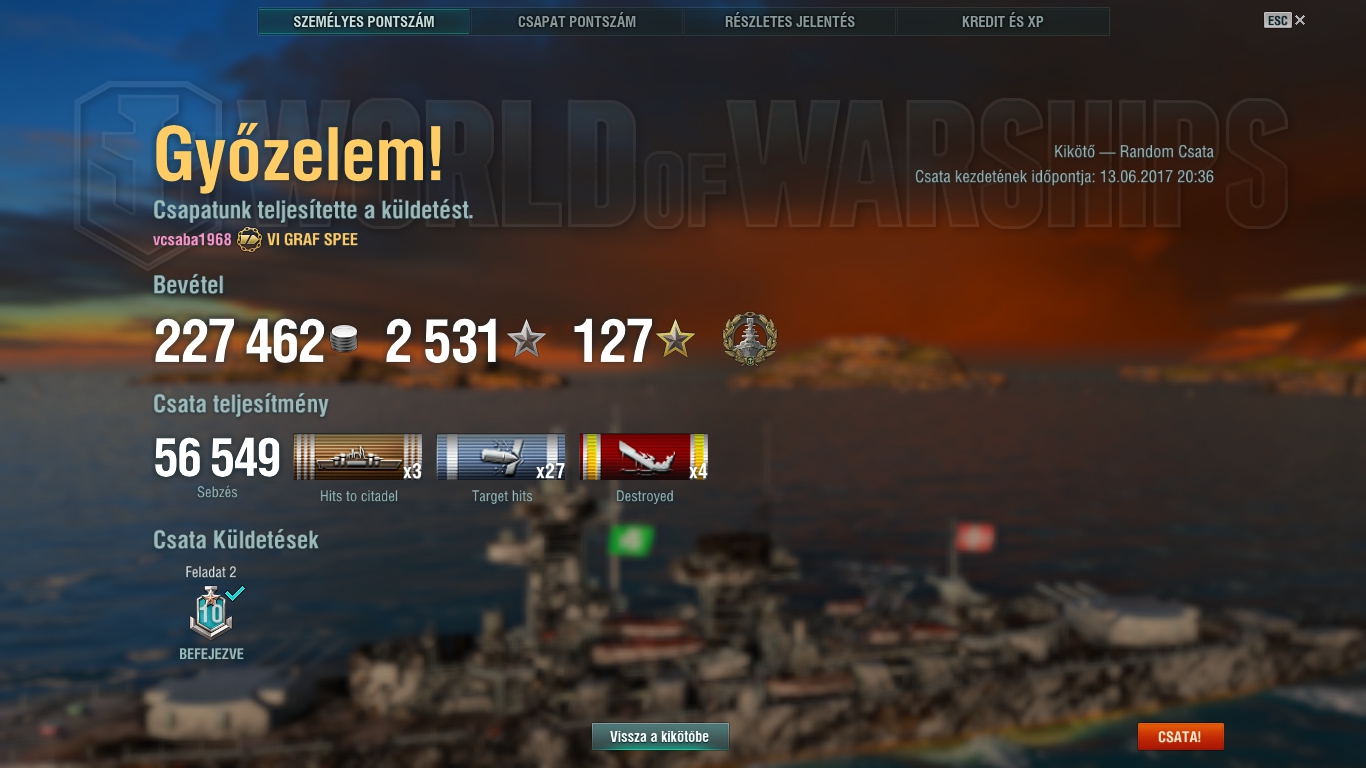
Task: Click the Vissza a kikötőbe button
Action: point(660,737)
